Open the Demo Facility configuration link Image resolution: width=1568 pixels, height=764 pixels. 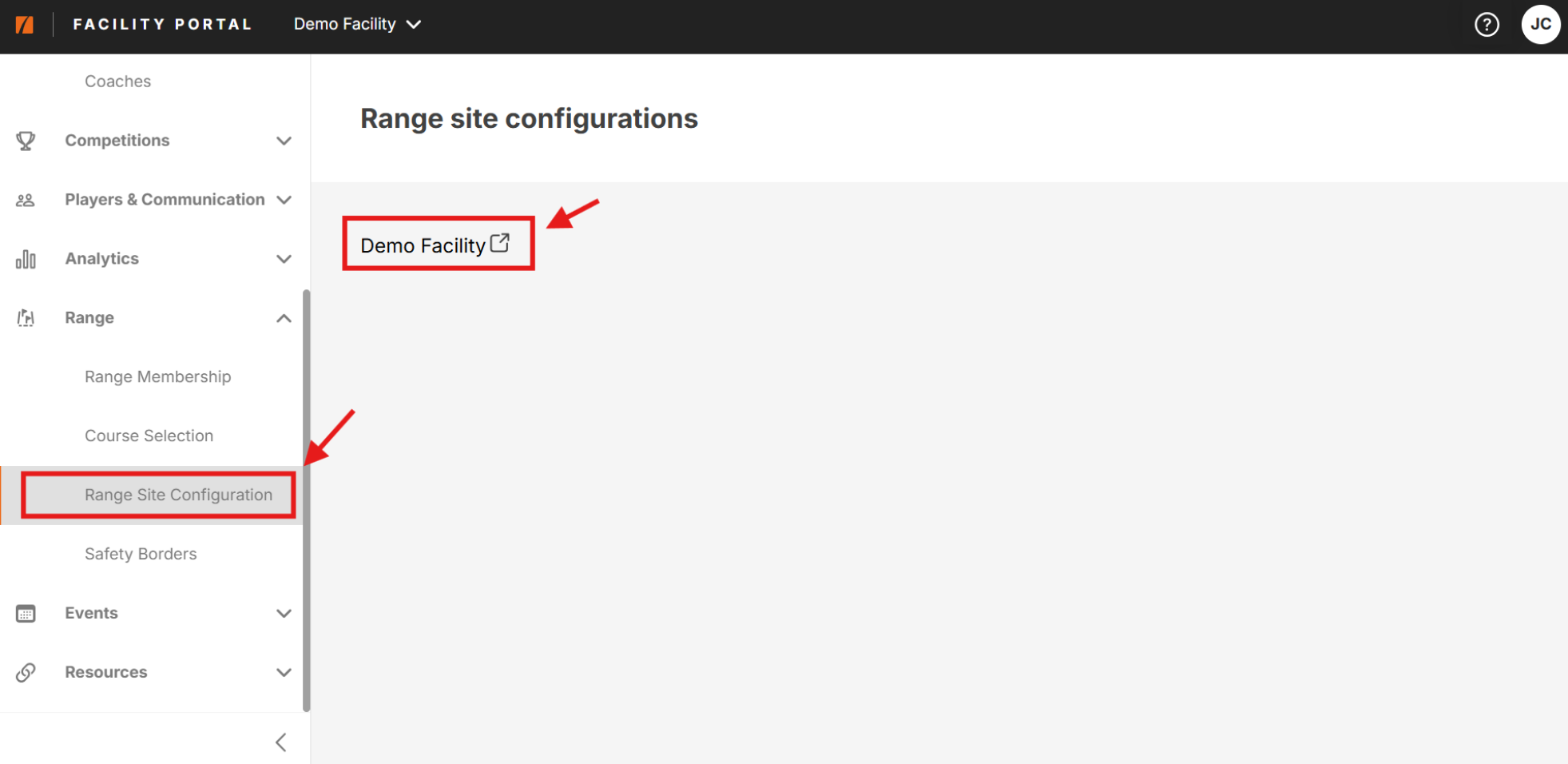tap(423, 245)
